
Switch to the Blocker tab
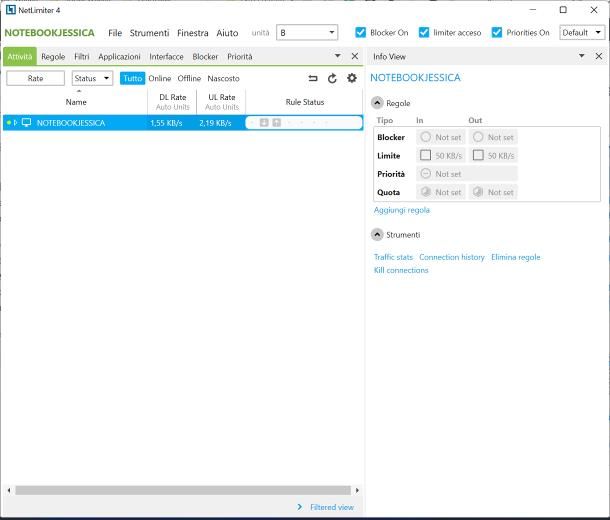pyautogui.click(x=205, y=57)
